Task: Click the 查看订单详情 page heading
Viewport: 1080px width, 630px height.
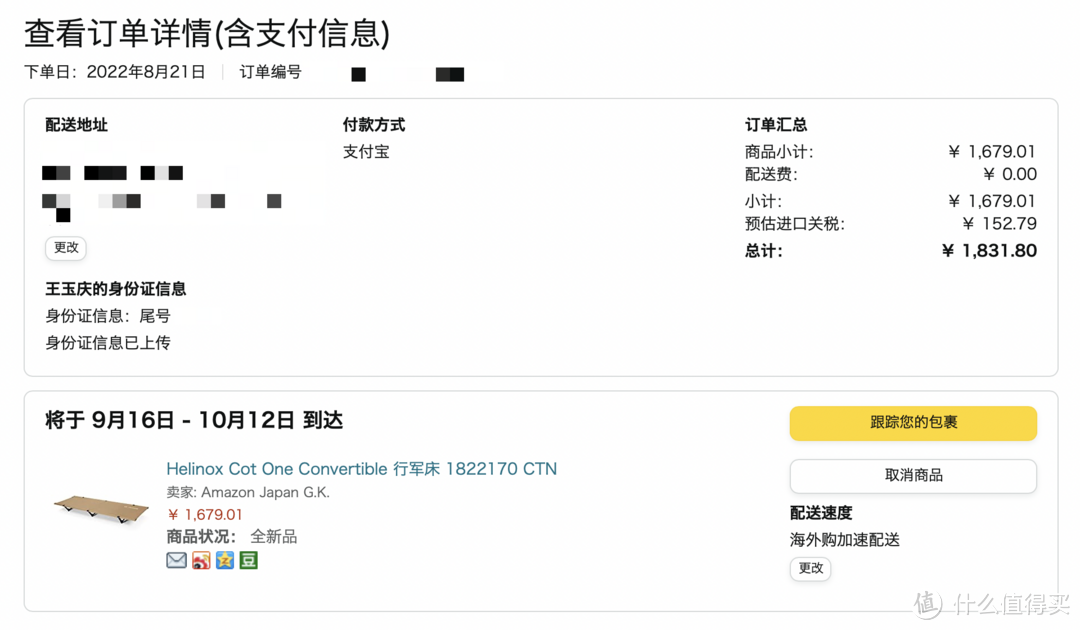Action: pos(207,33)
